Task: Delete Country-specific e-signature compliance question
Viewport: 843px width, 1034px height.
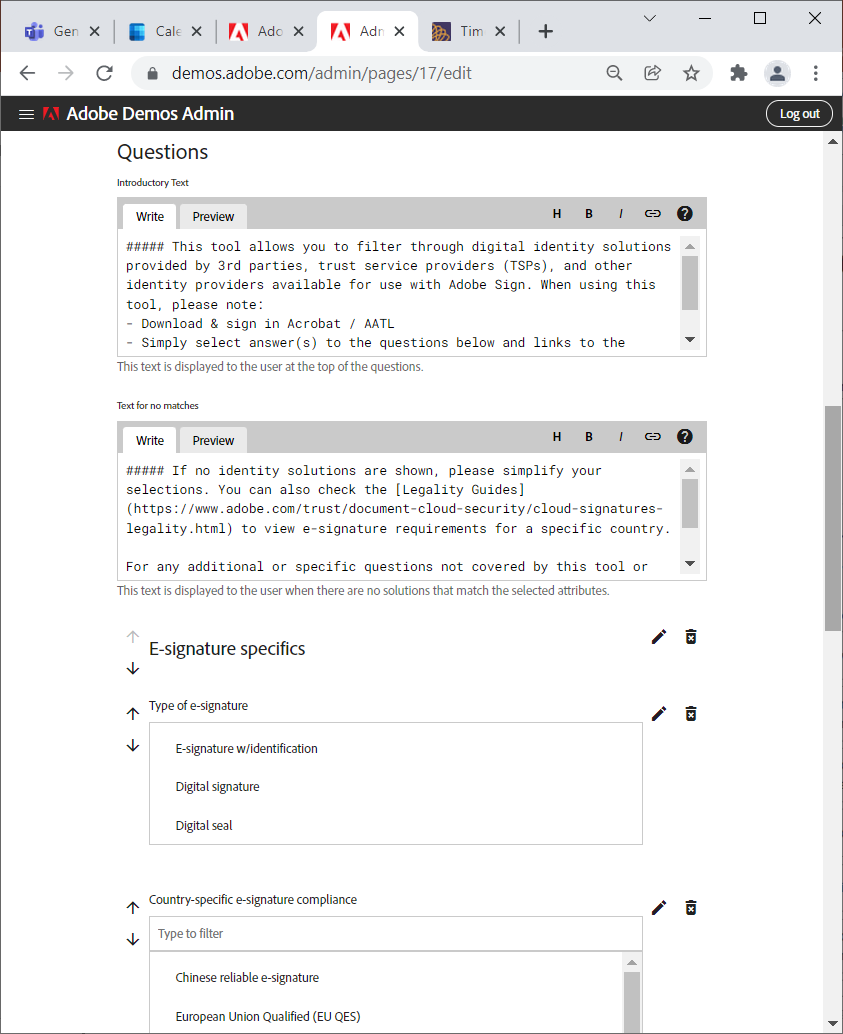Action: [691, 908]
